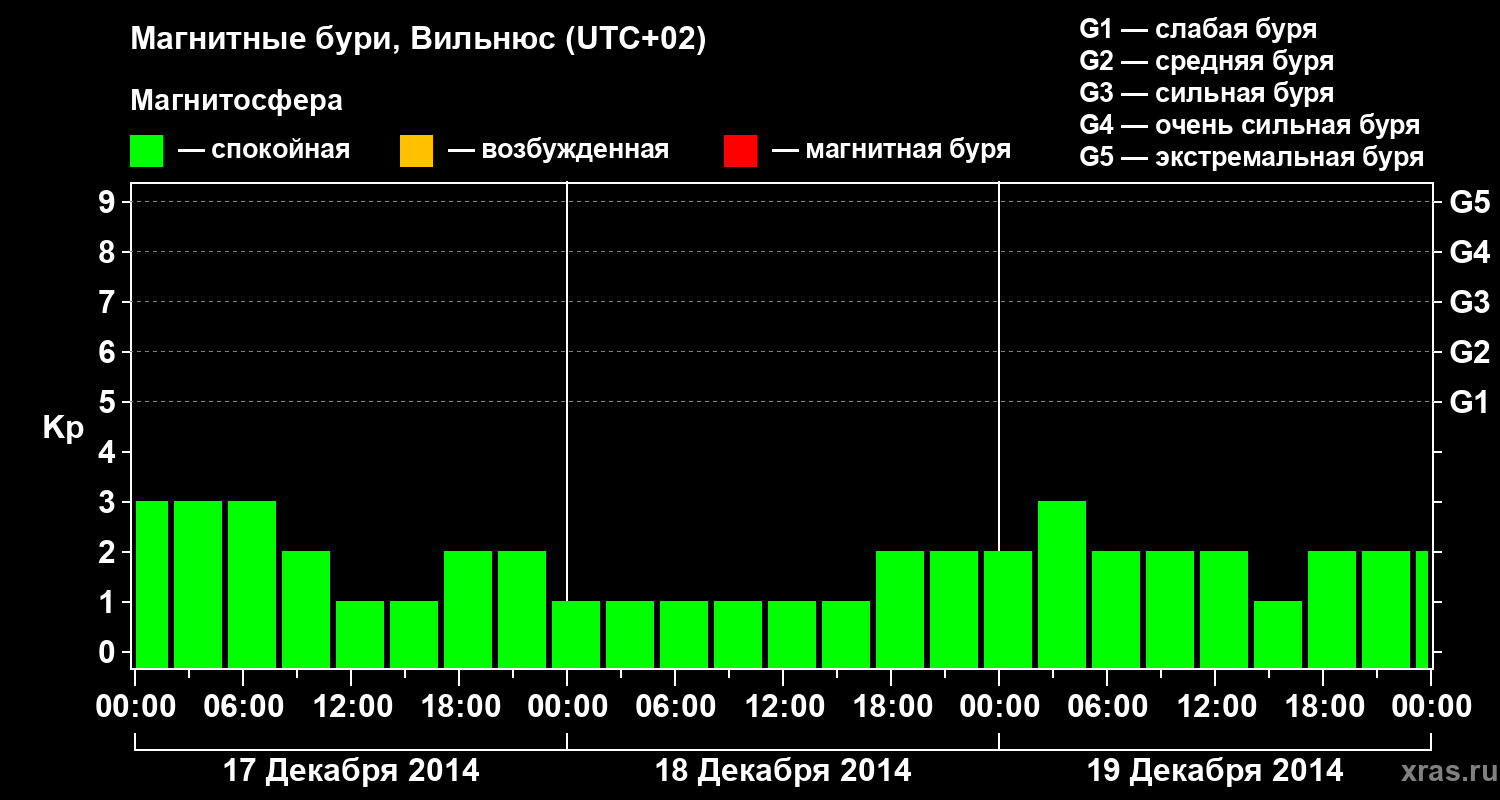The height and width of the screenshot is (800, 1500).
Task: Select the chart title 'Магнитные бури, Вильнюс (UTC+02)'
Action: point(418,41)
